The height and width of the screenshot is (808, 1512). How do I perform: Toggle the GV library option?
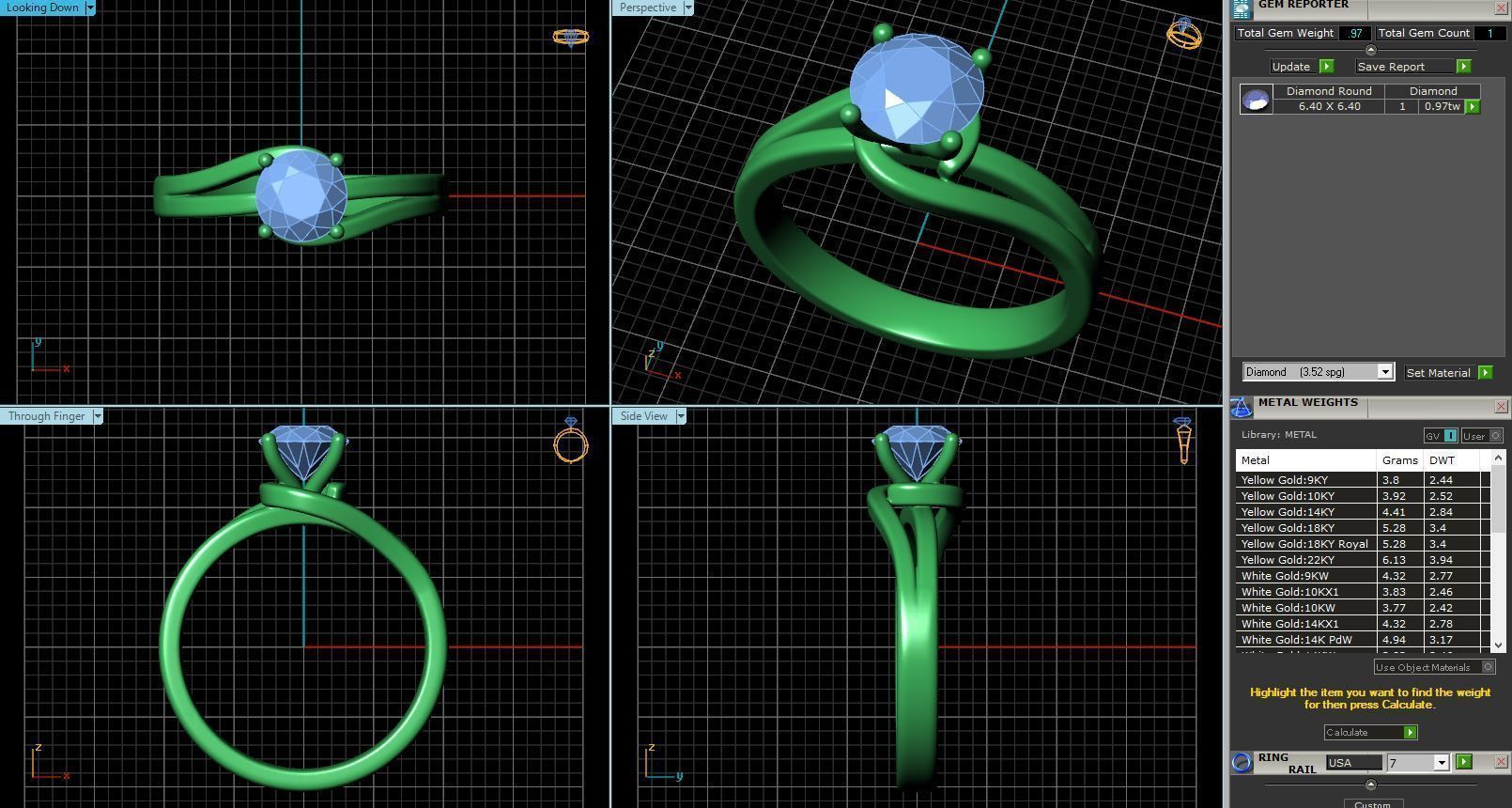click(1441, 436)
